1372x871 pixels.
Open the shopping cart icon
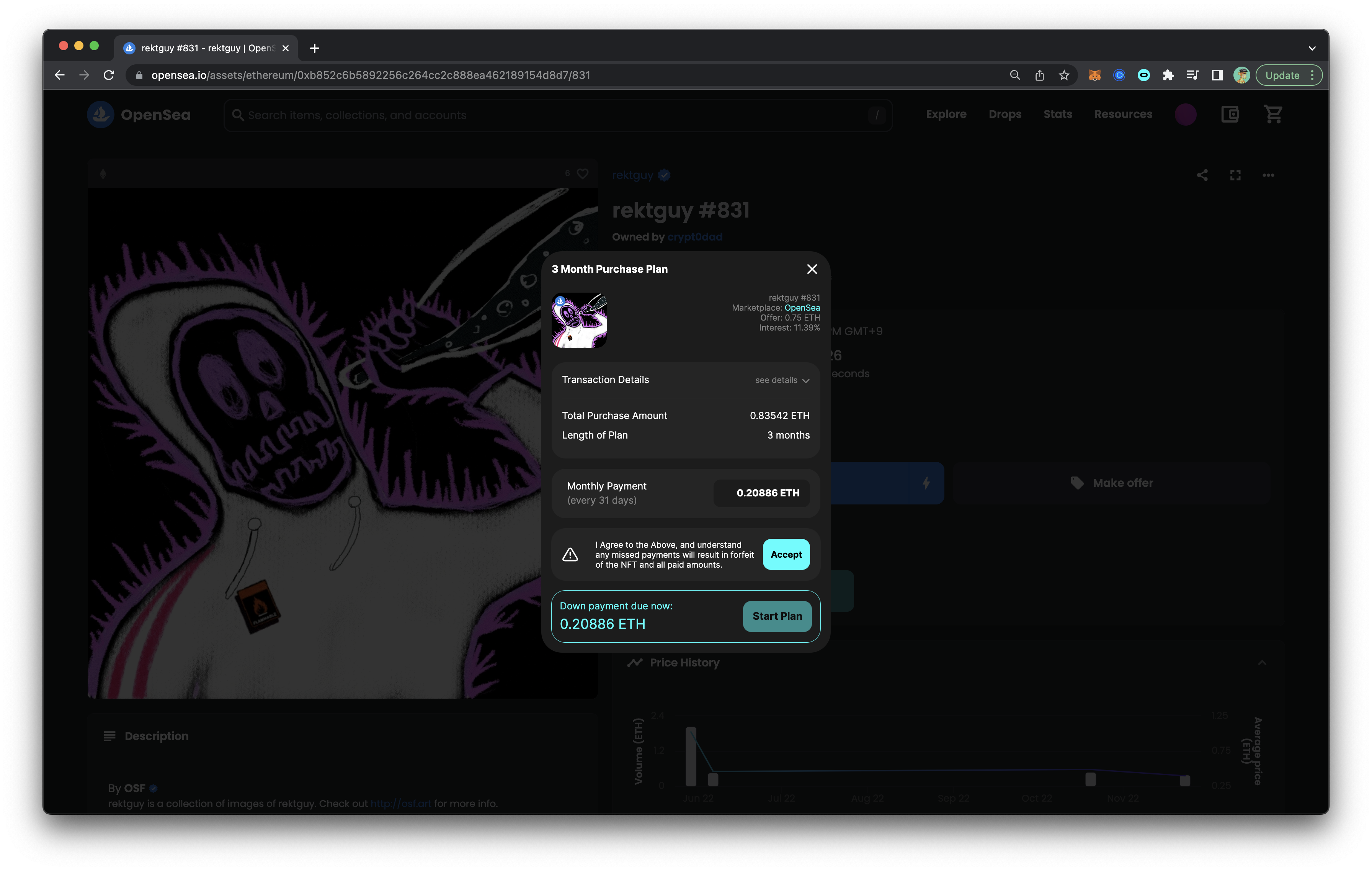click(1273, 115)
